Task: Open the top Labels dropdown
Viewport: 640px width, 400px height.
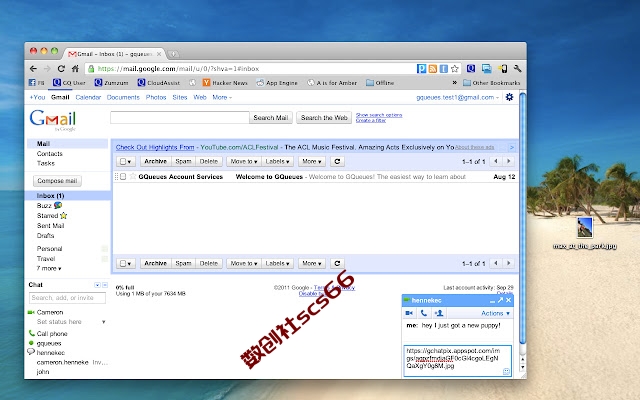Action: coord(277,162)
